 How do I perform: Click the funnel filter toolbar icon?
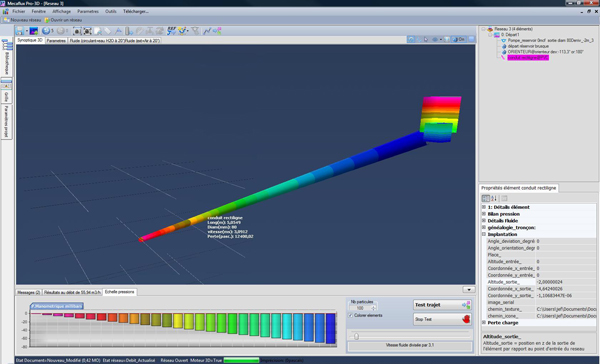point(195,31)
